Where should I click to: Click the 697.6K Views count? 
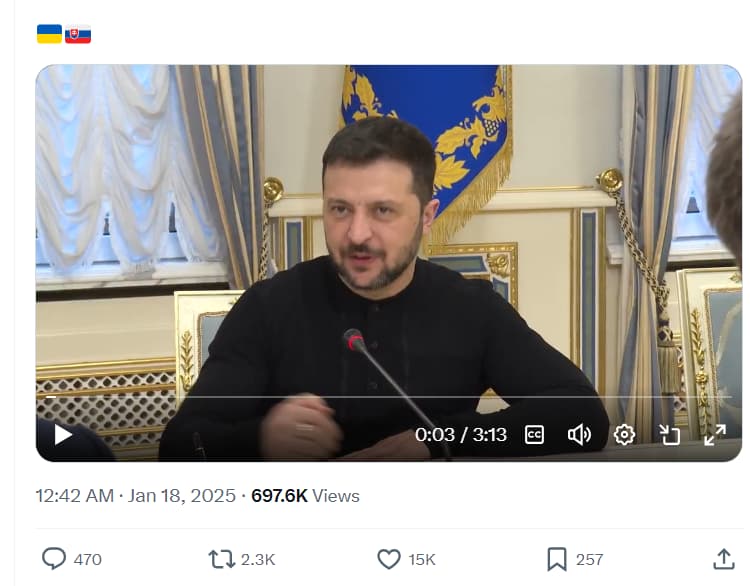click(305, 496)
